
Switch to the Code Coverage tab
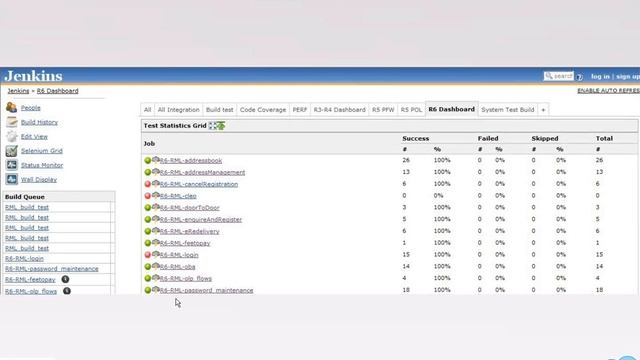click(263, 110)
